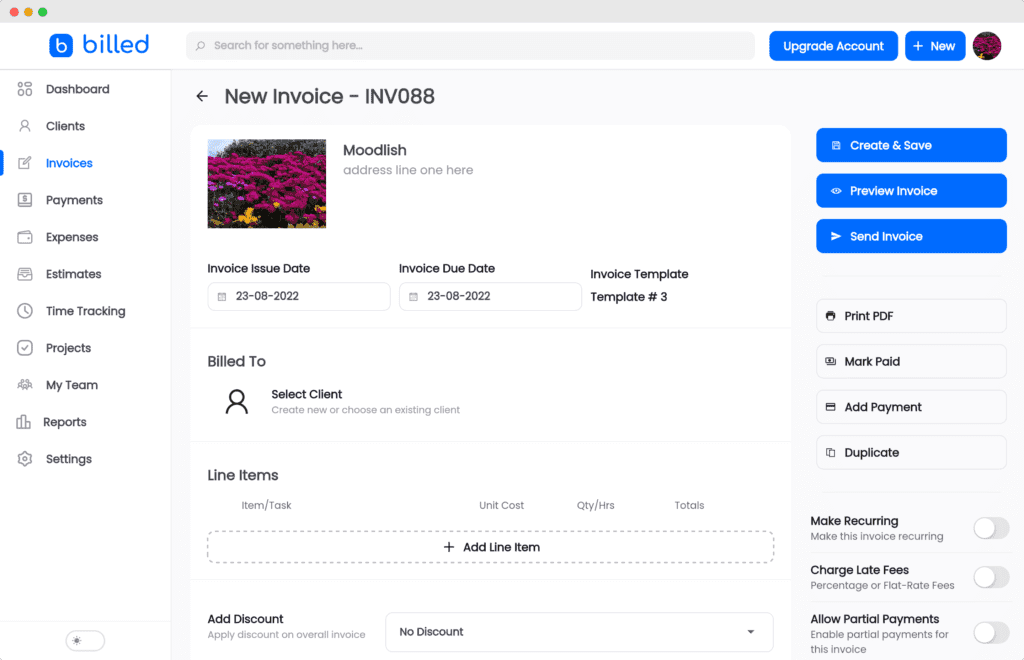Click the search field at the top
Screen dimensions: 1024x660
[470, 45]
